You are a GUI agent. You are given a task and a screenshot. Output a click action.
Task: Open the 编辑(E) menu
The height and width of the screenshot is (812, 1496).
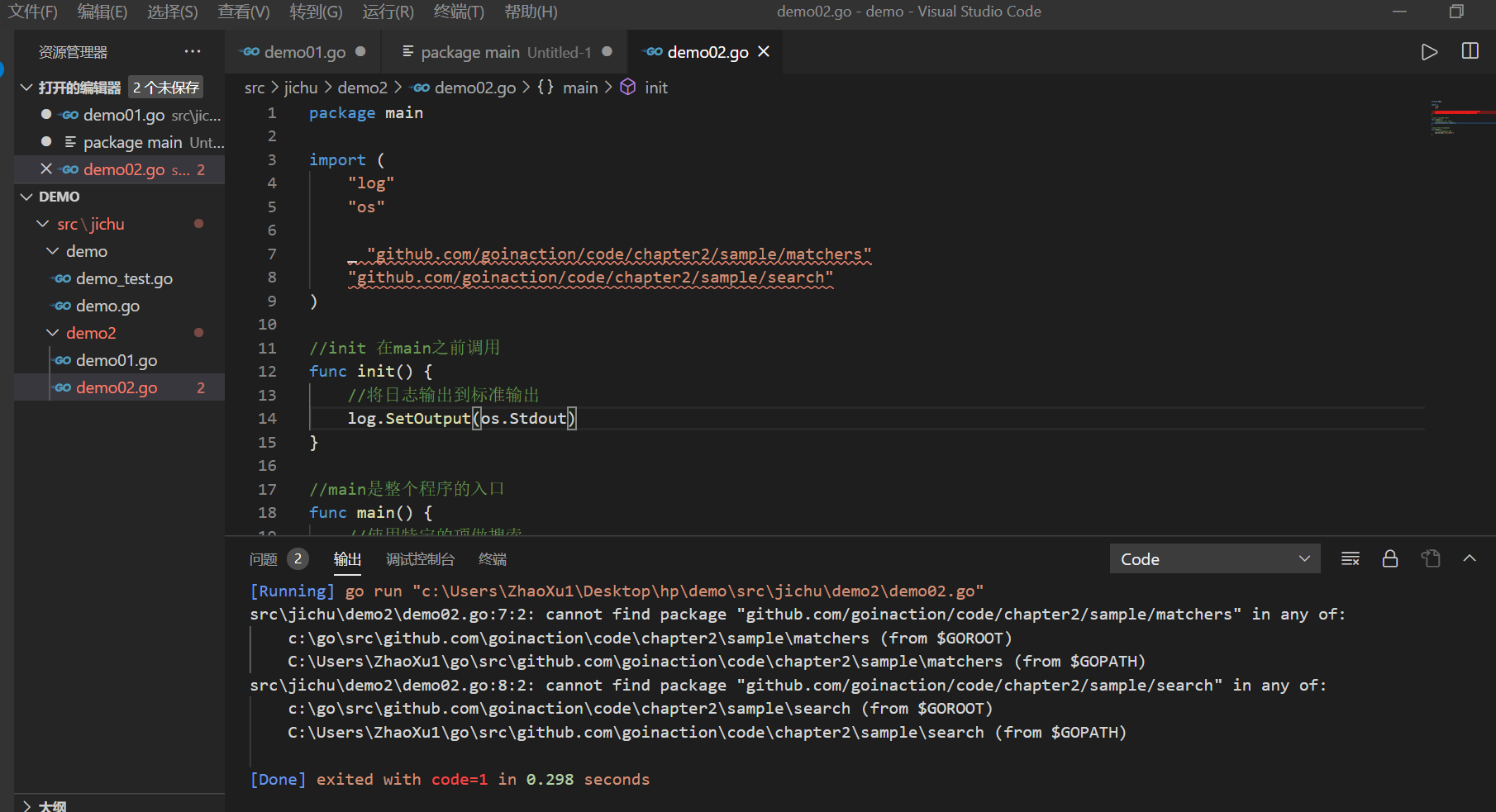click(102, 12)
